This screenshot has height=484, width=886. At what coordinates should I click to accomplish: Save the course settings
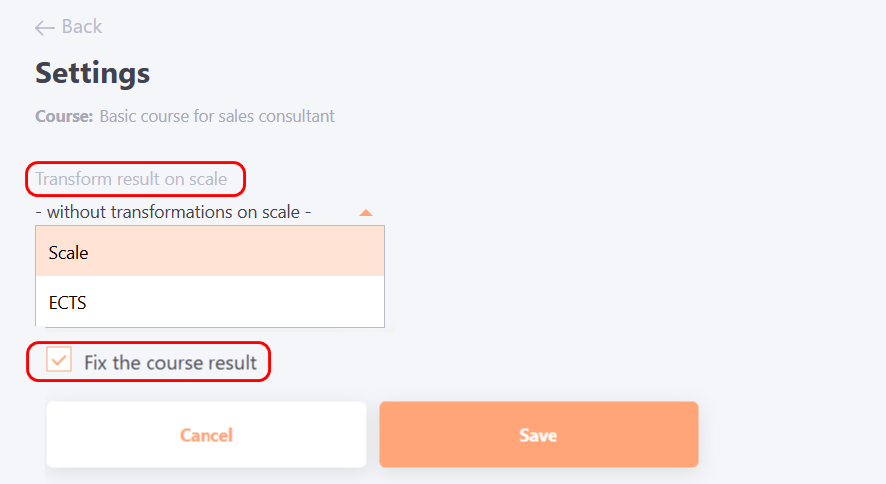tap(538, 435)
